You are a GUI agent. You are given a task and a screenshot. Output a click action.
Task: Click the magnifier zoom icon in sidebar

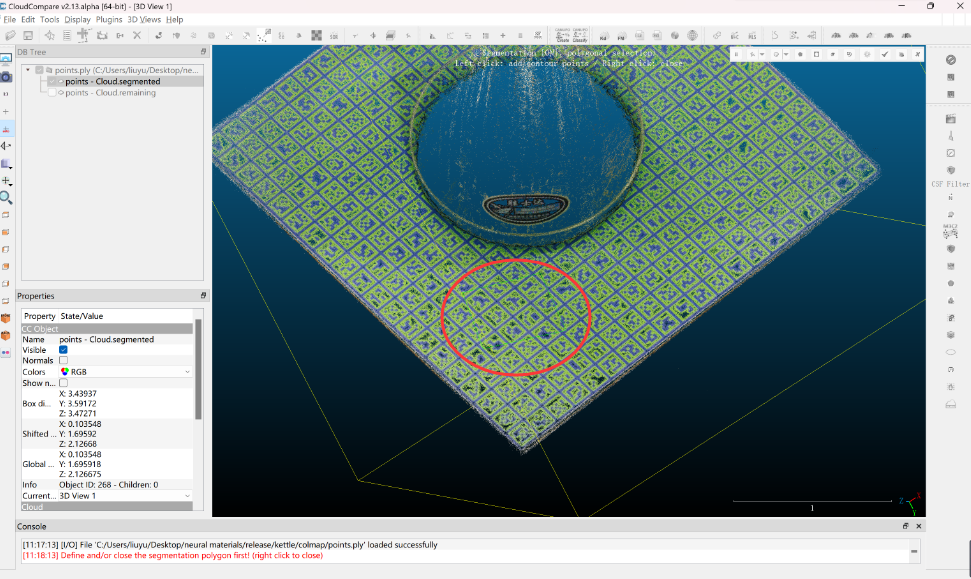(x=6, y=198)
